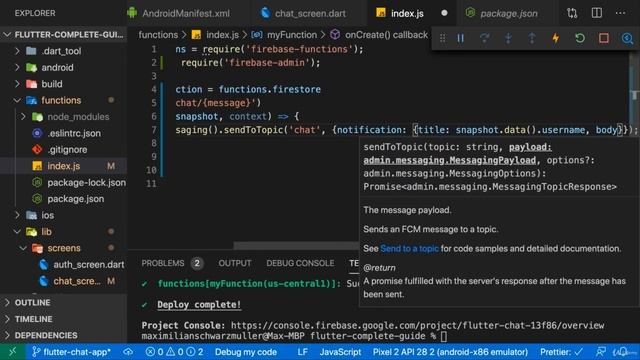Click the debug Step Into icon
Screen dimensions: 640x360
508,38
